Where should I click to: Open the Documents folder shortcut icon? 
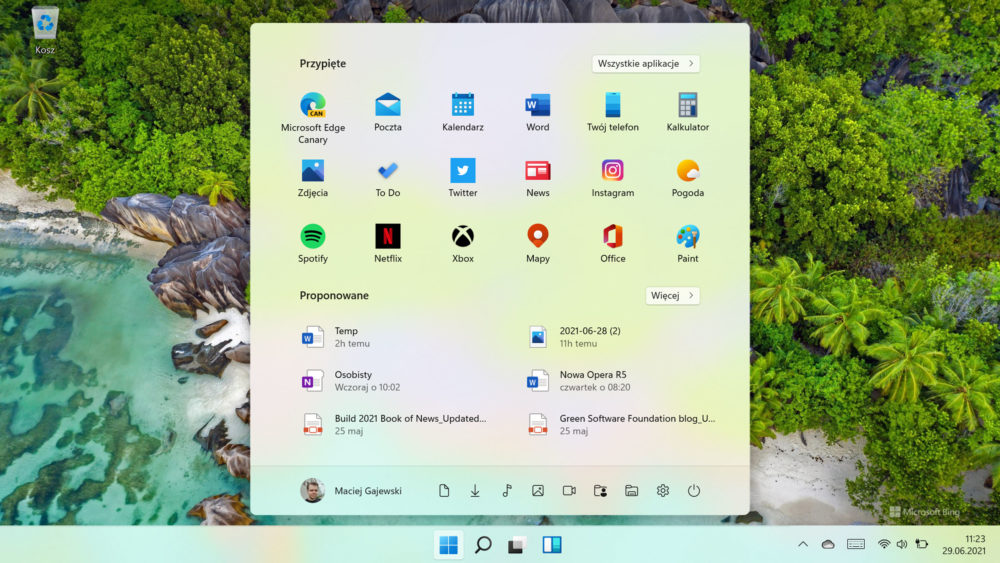(444, 490)
